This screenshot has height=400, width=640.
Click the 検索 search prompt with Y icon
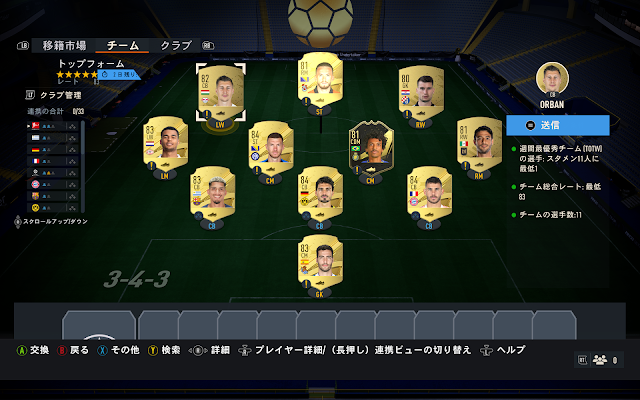tap(164, 350)
